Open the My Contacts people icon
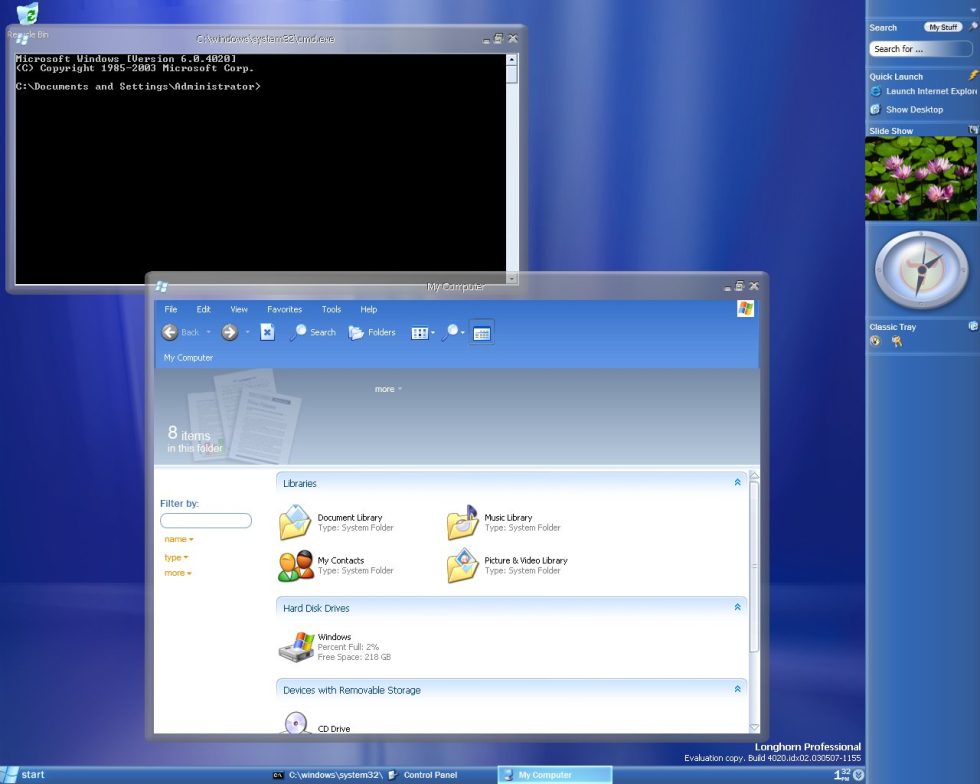The image size is (980, 784). 295,565
